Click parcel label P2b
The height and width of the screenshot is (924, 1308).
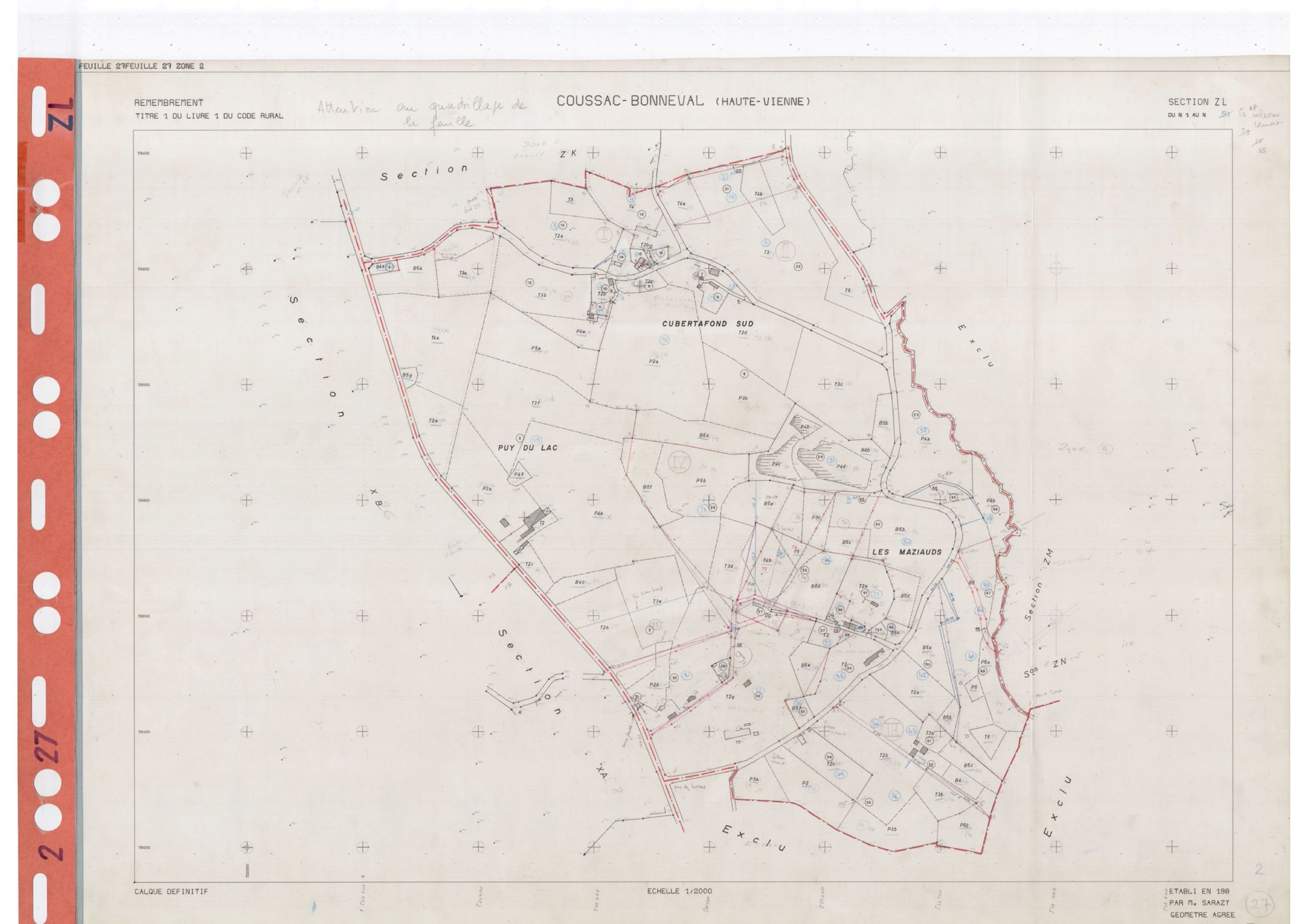pos(654,684)
